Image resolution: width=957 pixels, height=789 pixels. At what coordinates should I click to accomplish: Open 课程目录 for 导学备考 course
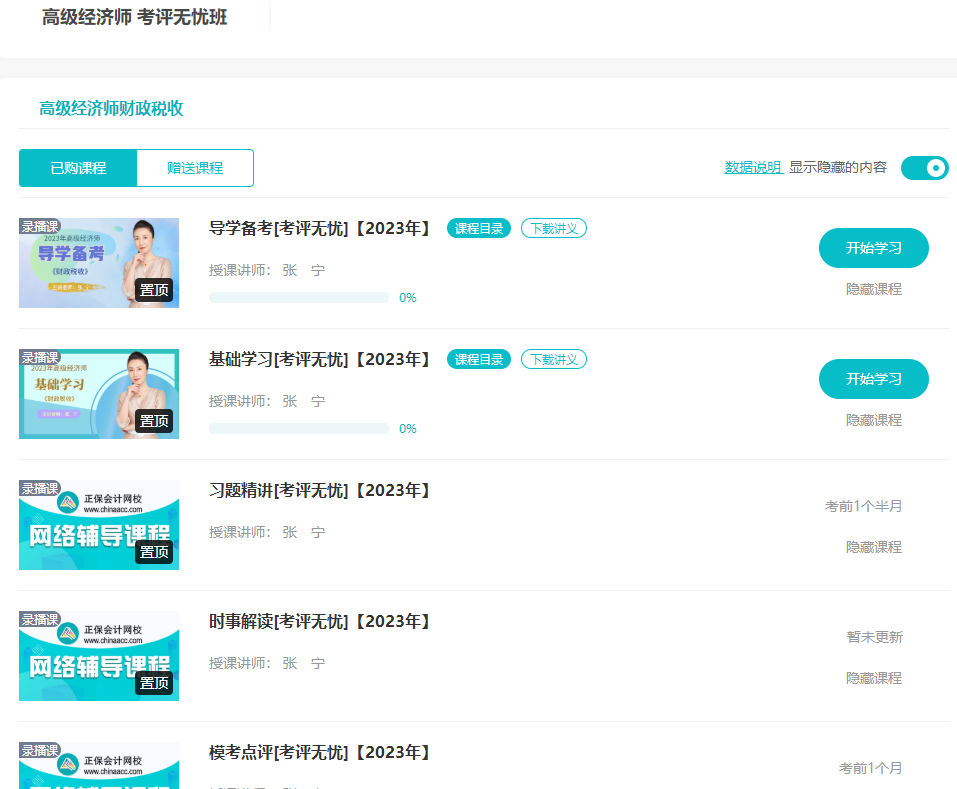coord(479,228)
